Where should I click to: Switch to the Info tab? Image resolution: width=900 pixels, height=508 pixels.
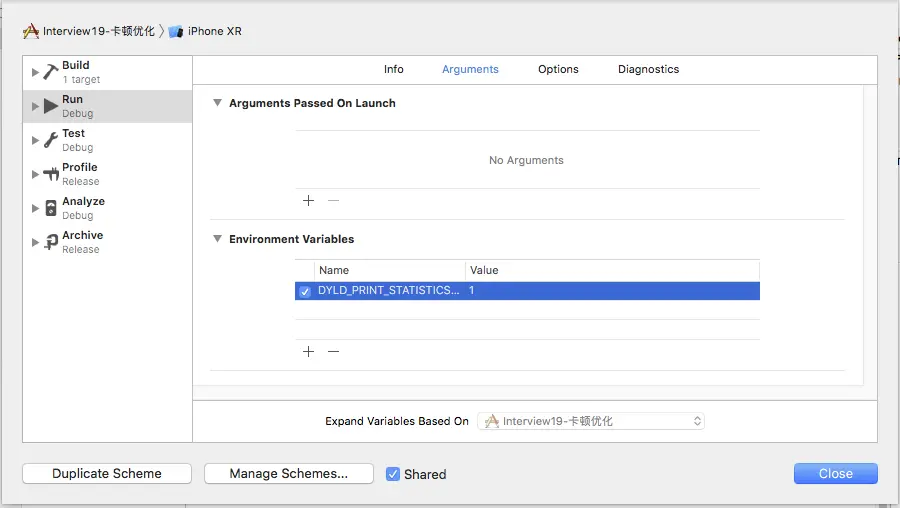394,69
